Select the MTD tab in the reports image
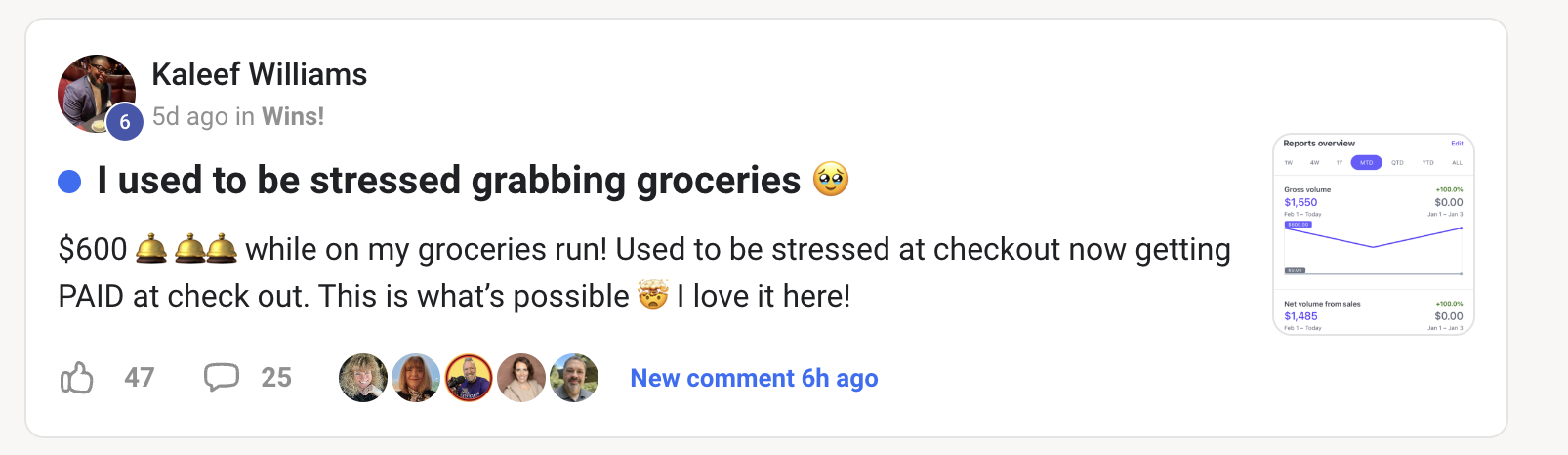This screenshot has width=1568, height=455. pyautogui.click(x=1366, y=163)
